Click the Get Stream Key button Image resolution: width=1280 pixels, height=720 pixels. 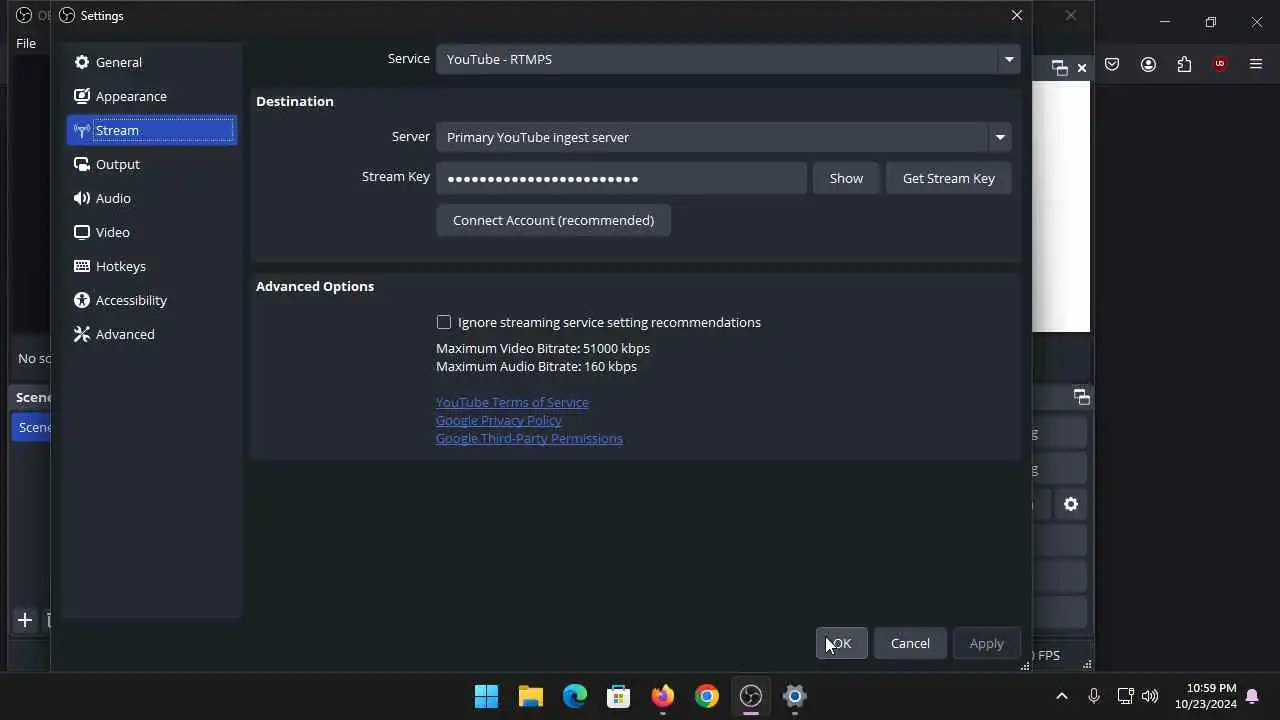tap(949, 178)
